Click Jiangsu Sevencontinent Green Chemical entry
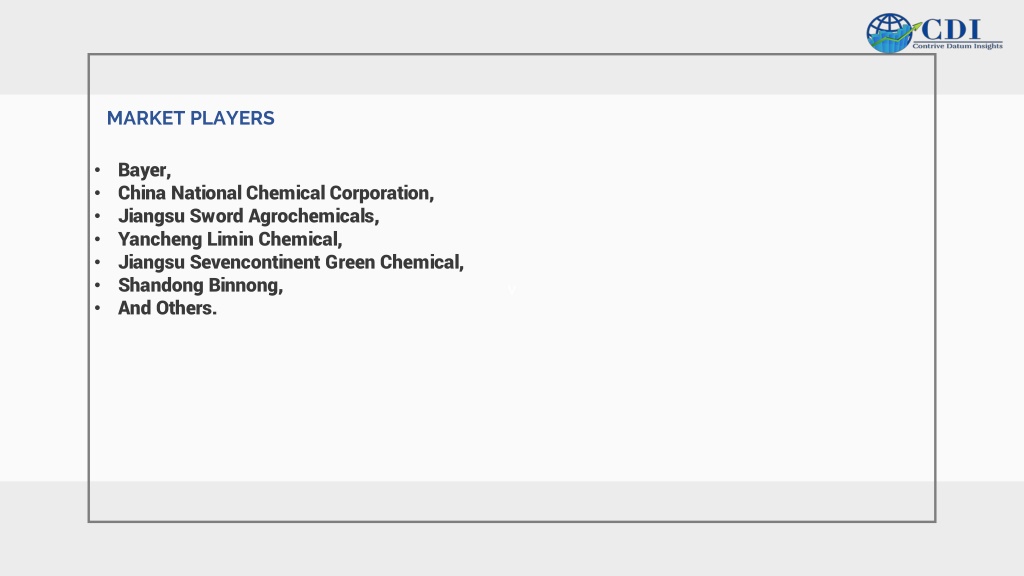This screenshot has width=1024, height=576. (x=291, y=262)
